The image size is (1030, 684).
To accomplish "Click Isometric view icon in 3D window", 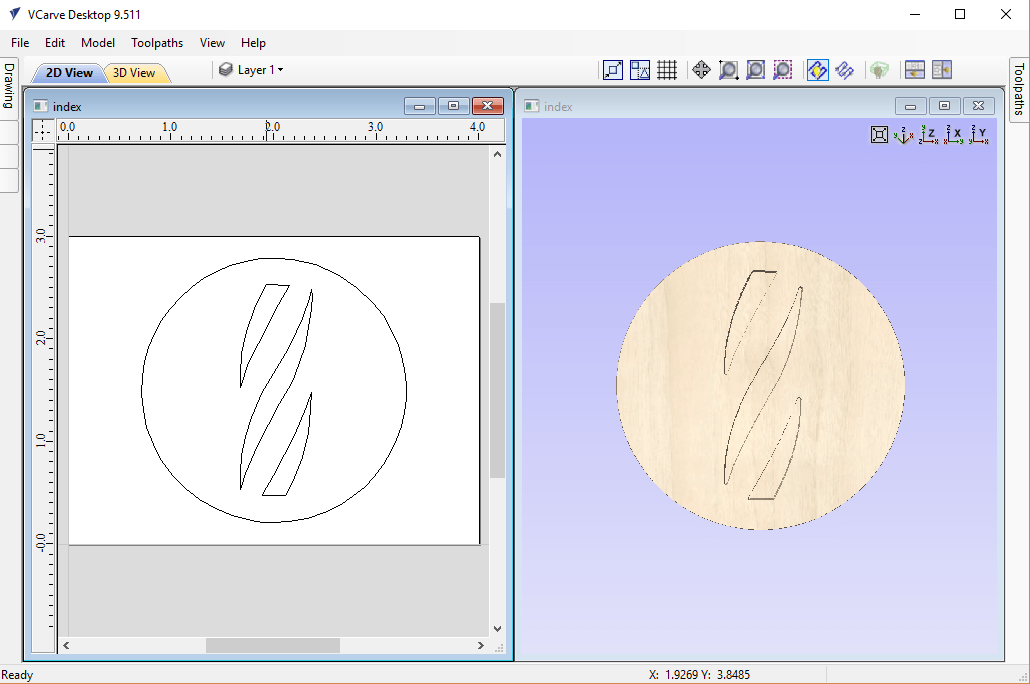I will [905, 135].
